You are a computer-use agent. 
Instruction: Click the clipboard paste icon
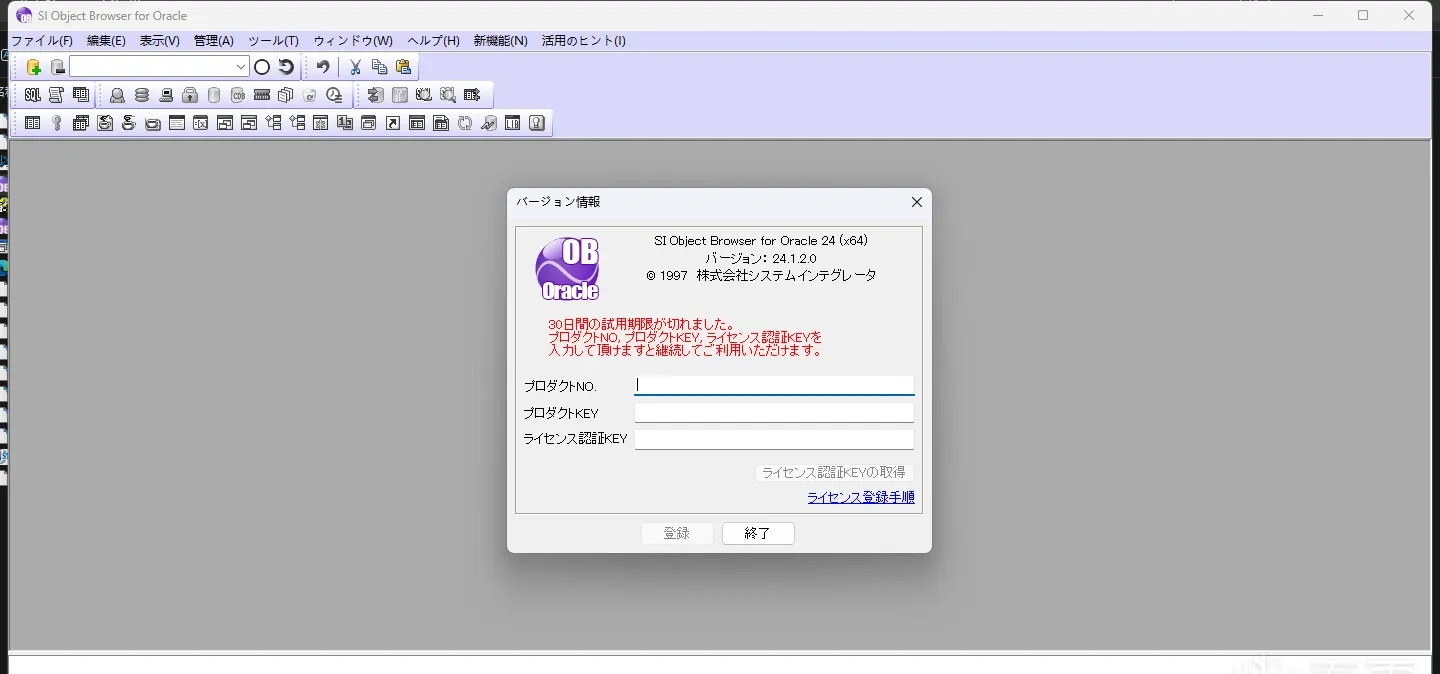pos(403,67)
